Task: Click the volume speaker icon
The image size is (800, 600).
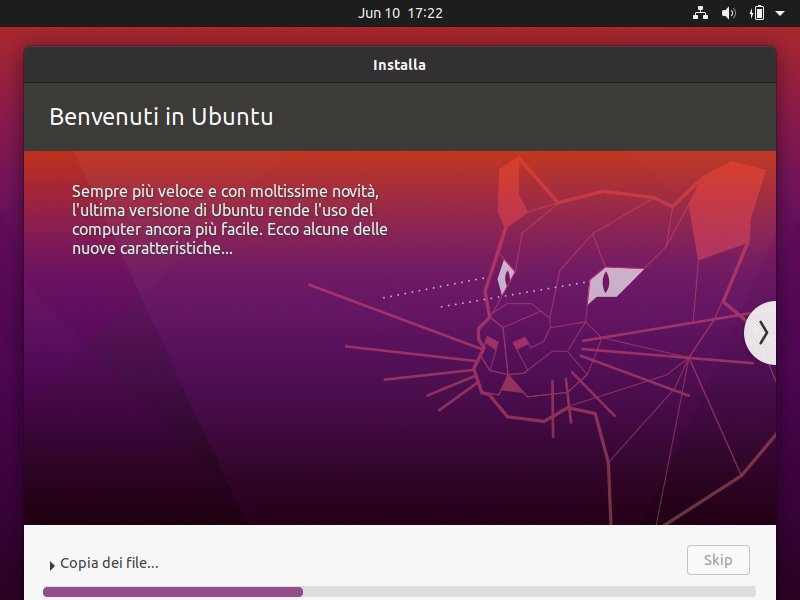Action: 729,13
